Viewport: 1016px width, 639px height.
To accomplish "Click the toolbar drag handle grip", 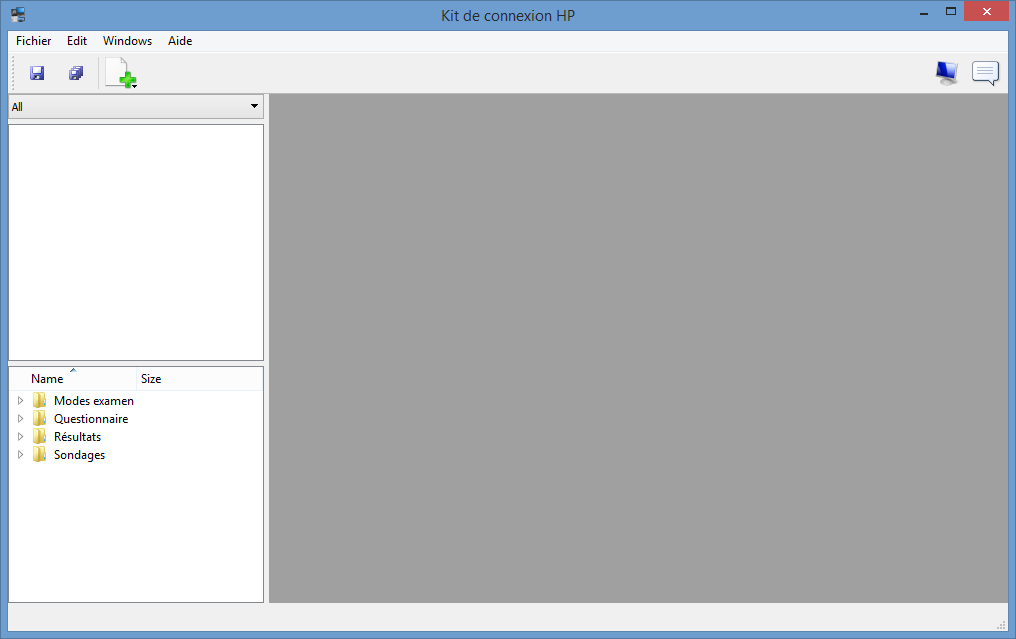I will pos(13,73).
